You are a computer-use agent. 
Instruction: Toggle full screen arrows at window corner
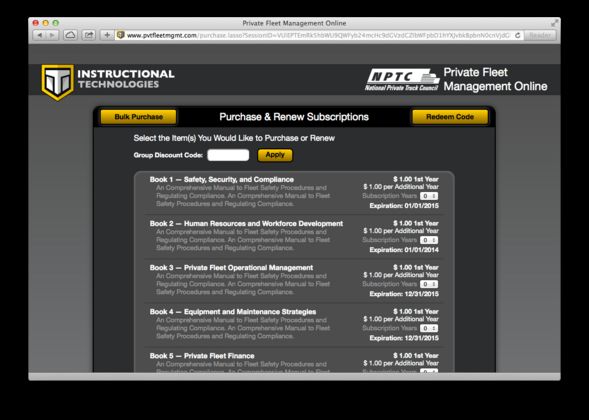pyautogui.click(x=554, y=23)
